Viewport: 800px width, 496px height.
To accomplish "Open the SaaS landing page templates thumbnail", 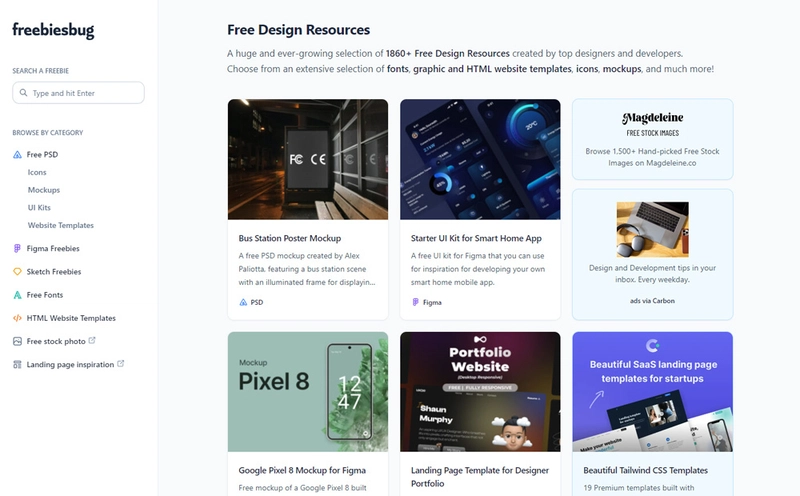I will [x=653, y=392].
